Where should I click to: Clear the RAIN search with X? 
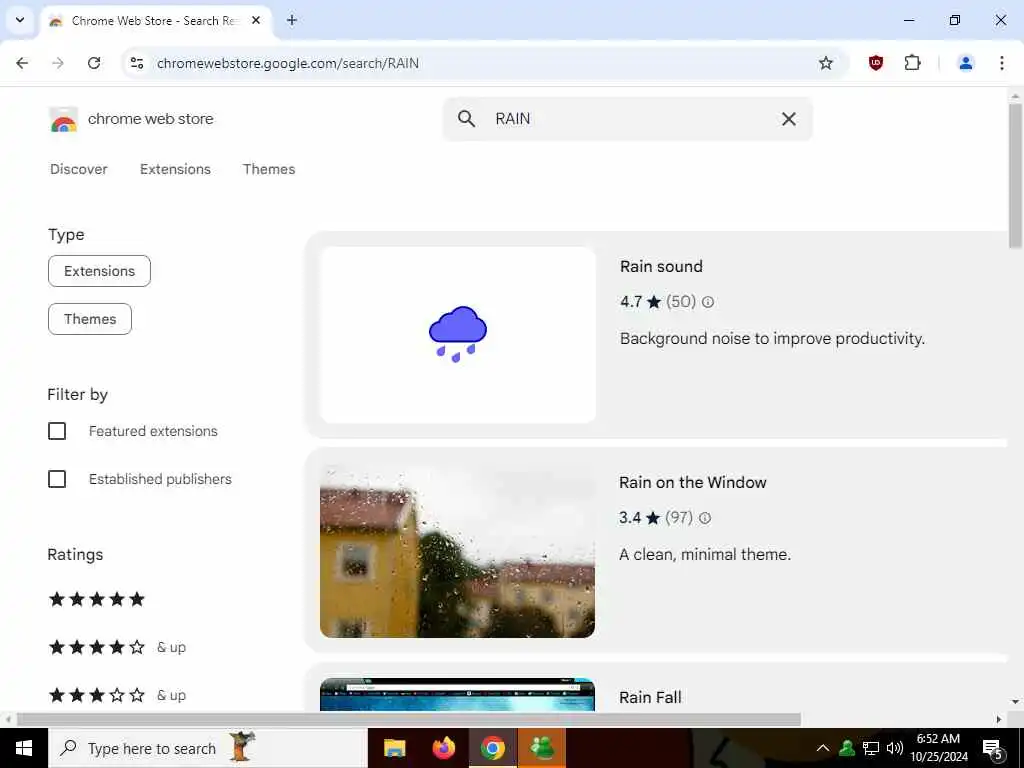[788, 119]
